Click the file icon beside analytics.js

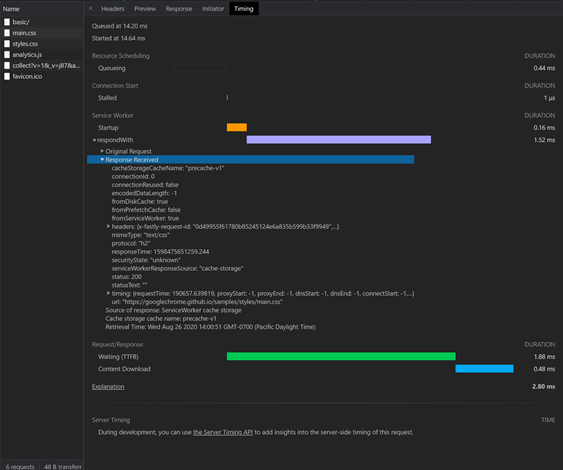7,55
